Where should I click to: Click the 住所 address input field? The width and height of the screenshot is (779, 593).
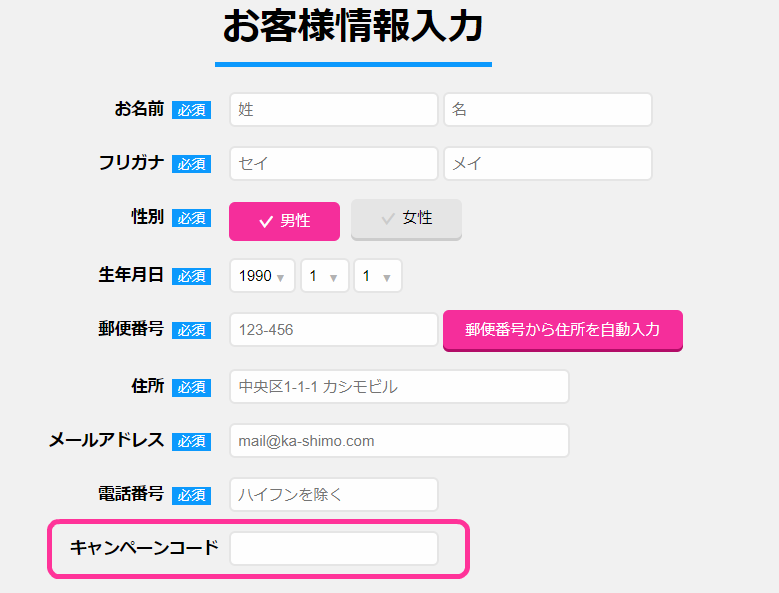point(399,387)
